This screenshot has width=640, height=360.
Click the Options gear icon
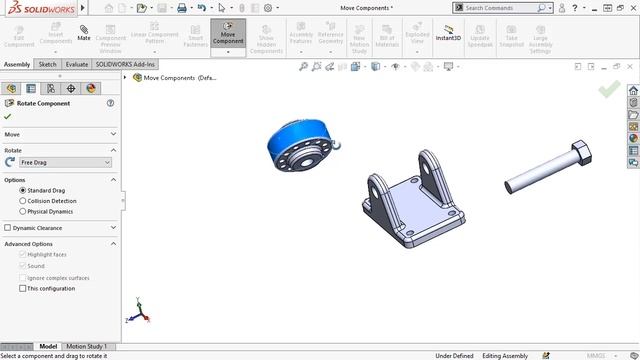pos(268,8)
